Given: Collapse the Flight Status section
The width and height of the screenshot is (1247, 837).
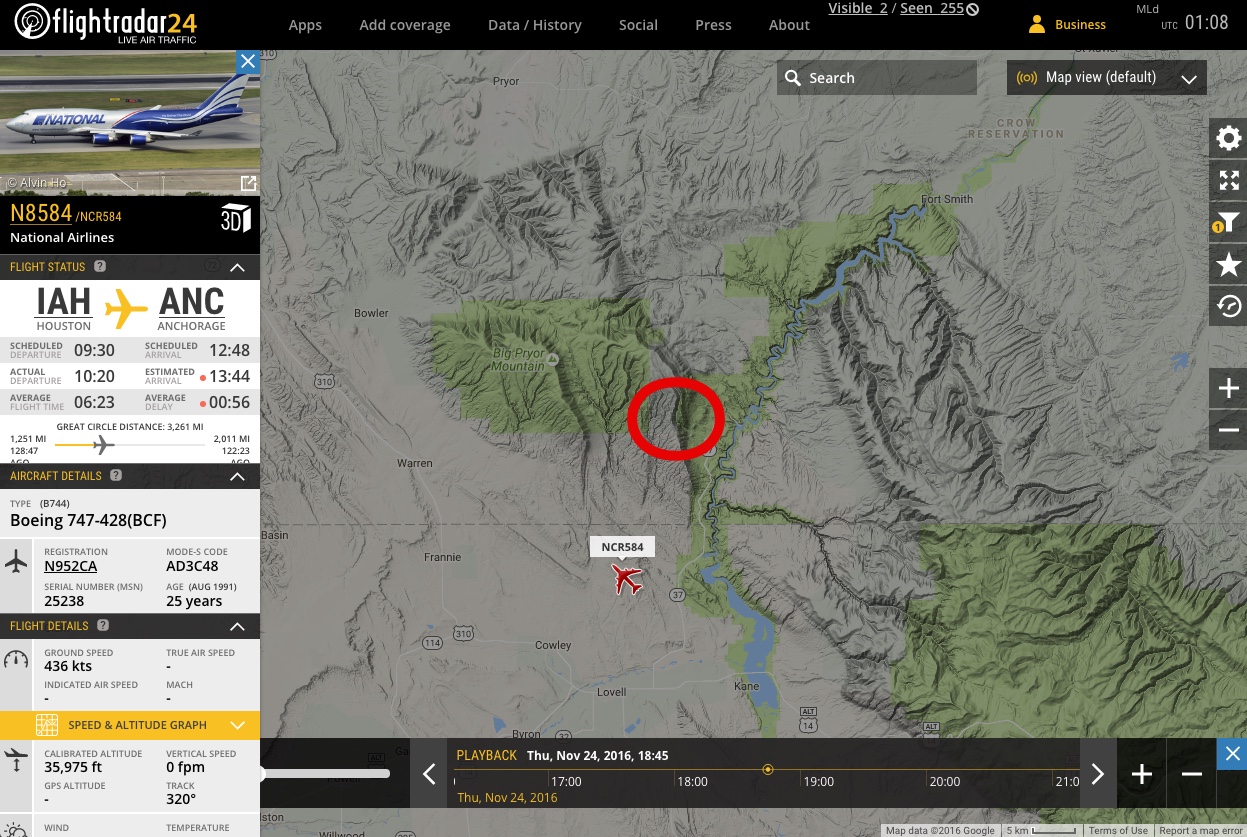Looking at the screenshot, I should coord(237,267).
